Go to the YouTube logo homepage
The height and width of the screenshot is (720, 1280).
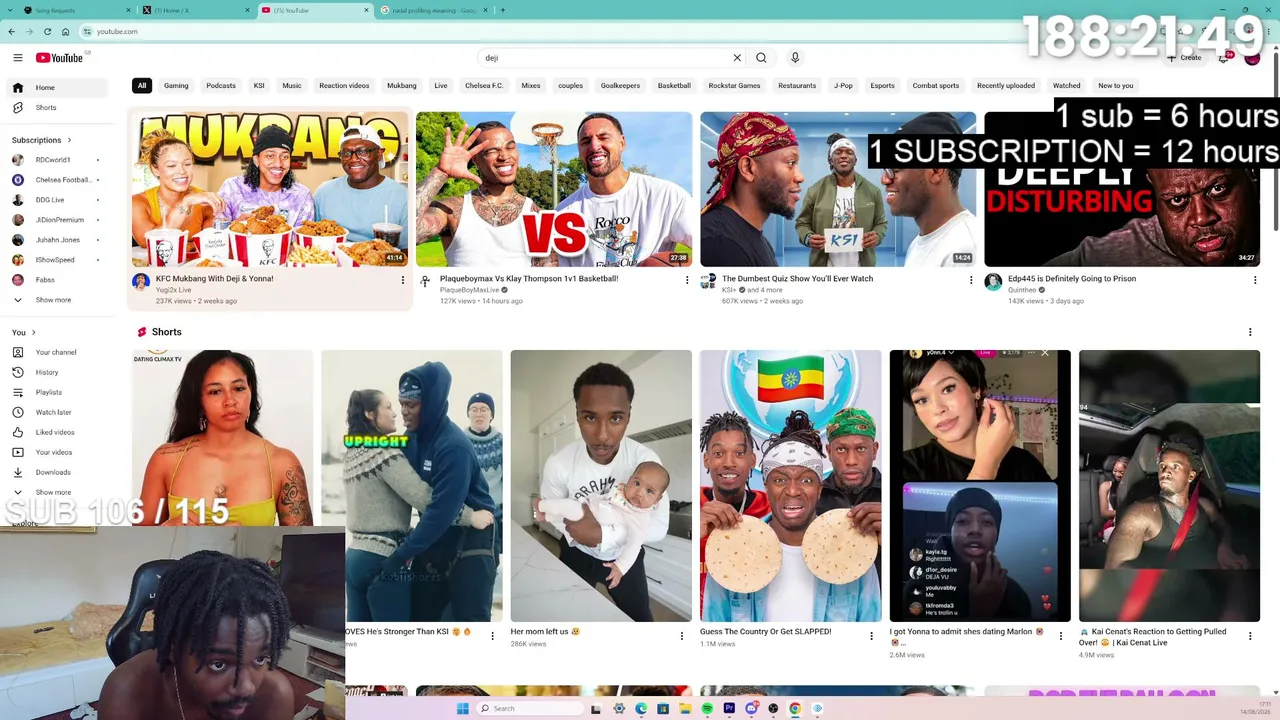click(60, 58)
